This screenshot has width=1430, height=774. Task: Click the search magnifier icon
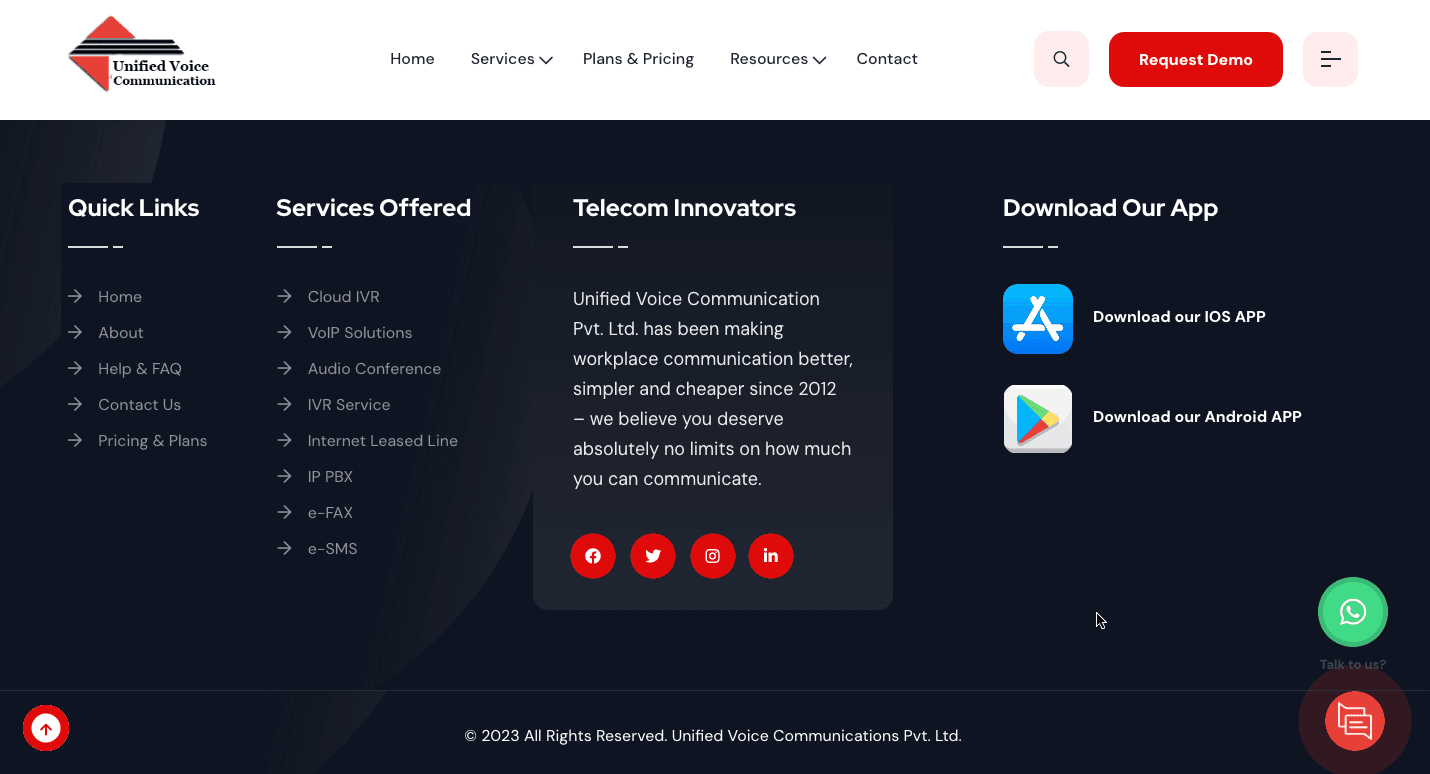pos(1061,59)
